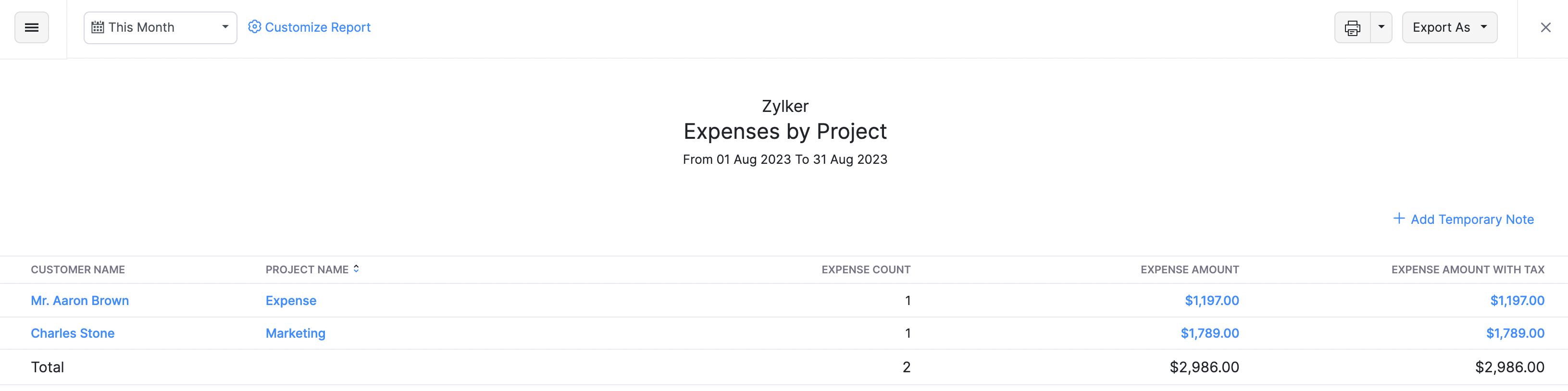The width and height of the screenshot is (1568, 391).
Task: Add a temporary note to the report
Action: (1472, 219)
